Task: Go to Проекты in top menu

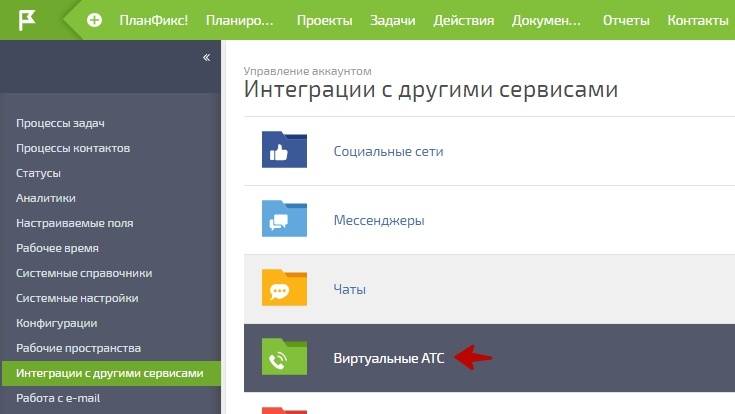Action: tap(324, 20)
